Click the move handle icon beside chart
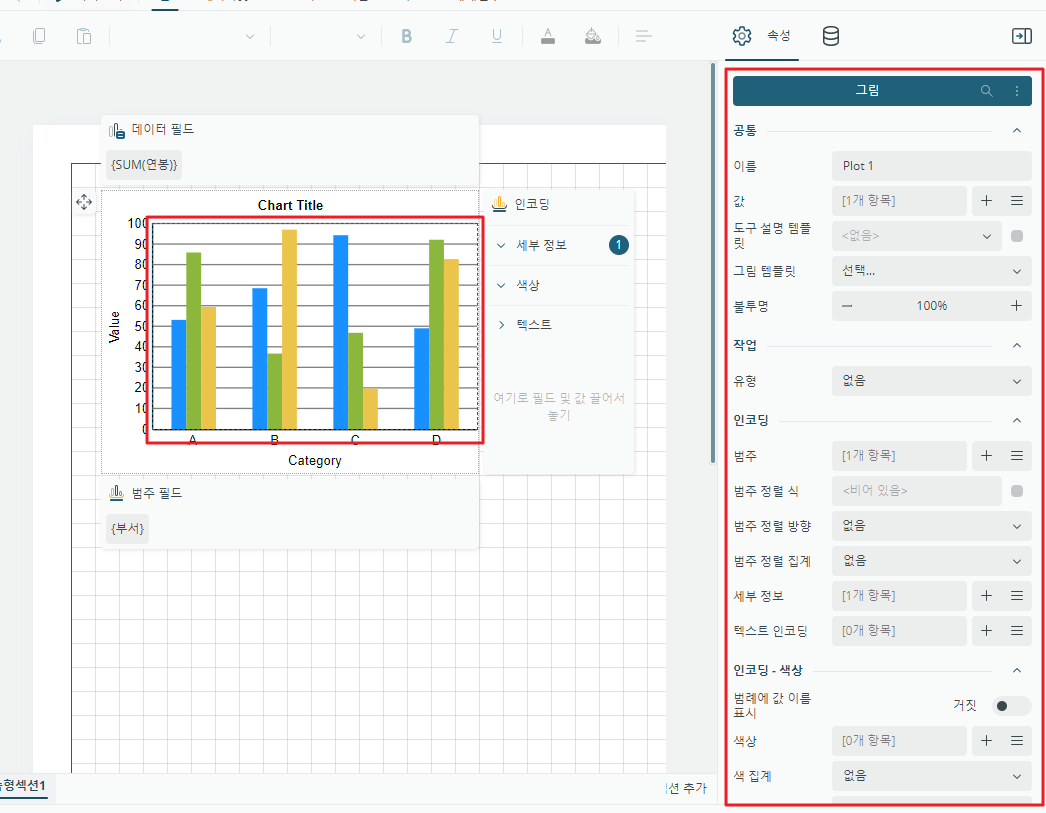Viewport: 1046px width, 813px height. click(84, 201)
